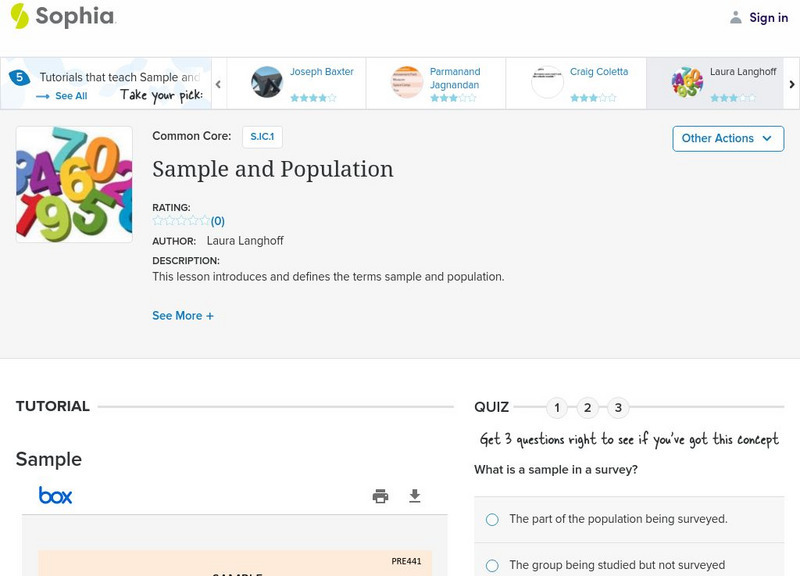800x576 pixels.
Task: Open the ratings count link (0)
Action: coord(218,219)
